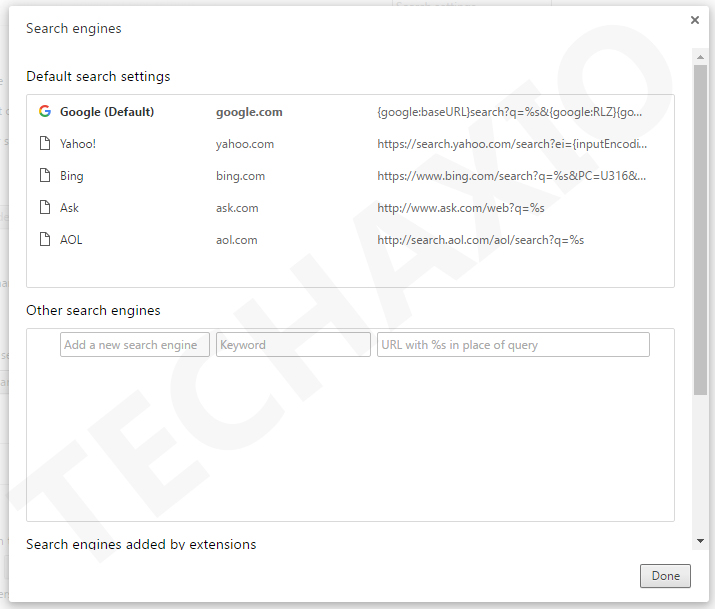Click the search.aol.com URL
Viewport: 715px width, 609px height.
[x=481, y=240]
